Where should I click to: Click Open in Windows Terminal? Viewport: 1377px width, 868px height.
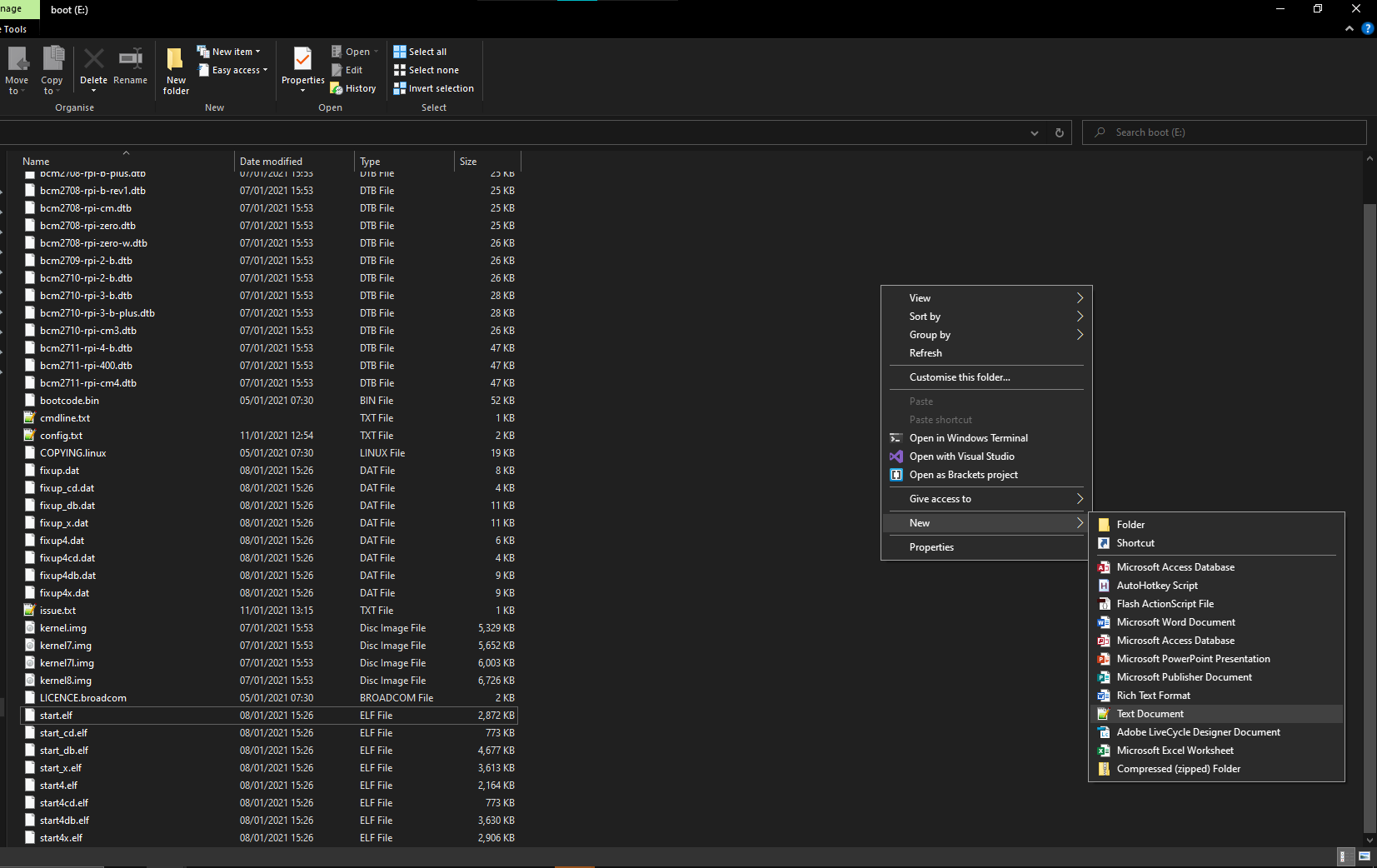coord(985,438)
